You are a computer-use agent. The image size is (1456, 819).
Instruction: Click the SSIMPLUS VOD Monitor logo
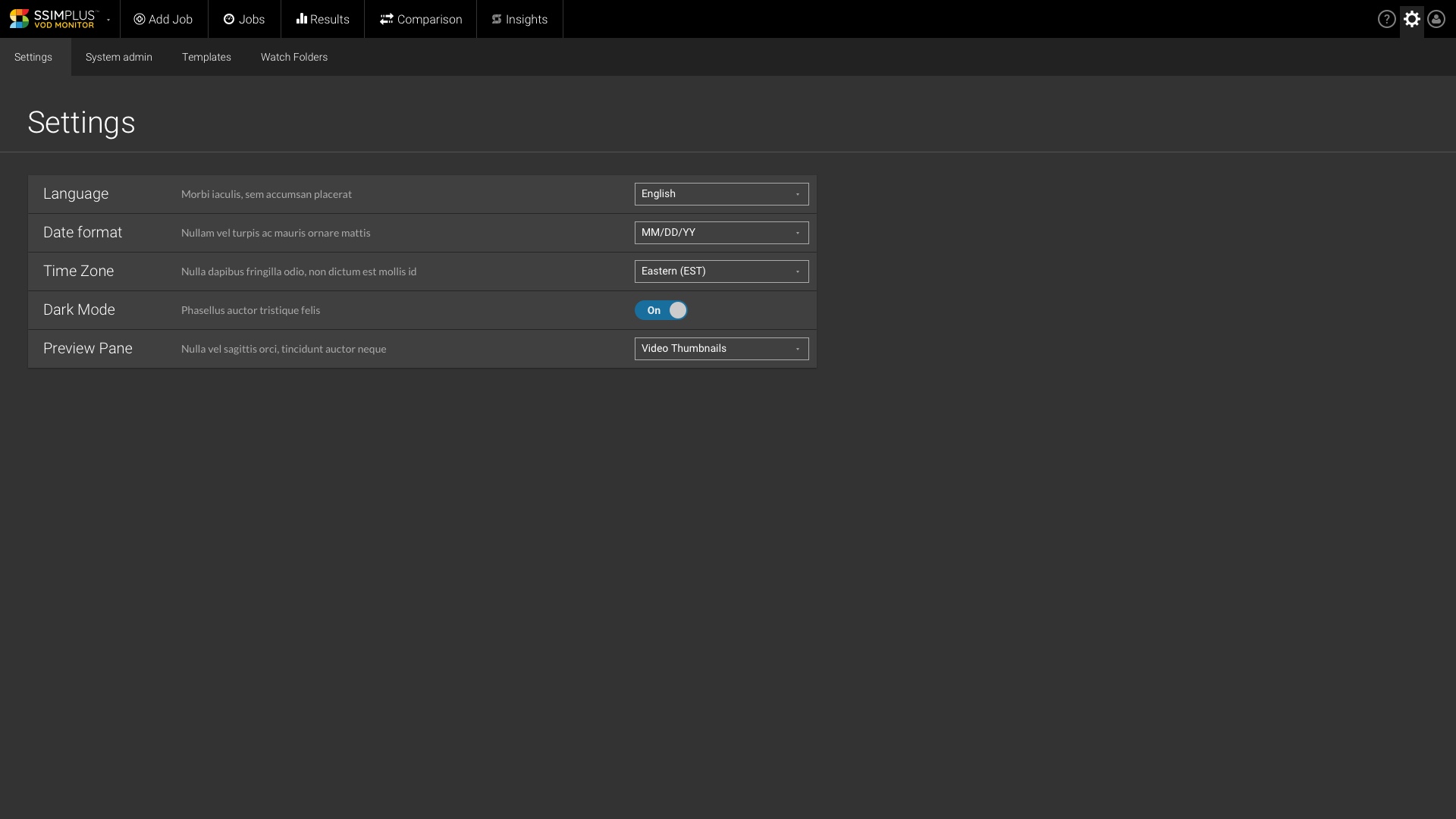tap(52, 19)
